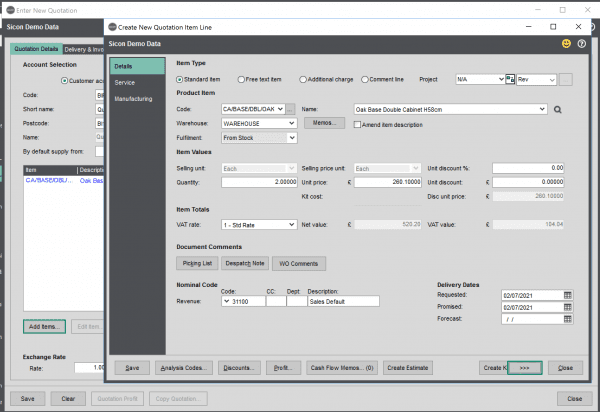Viewport: 600px width, 412px height.
Task: Open Cash Flow Memos (0)
Action: pos(342,368)
